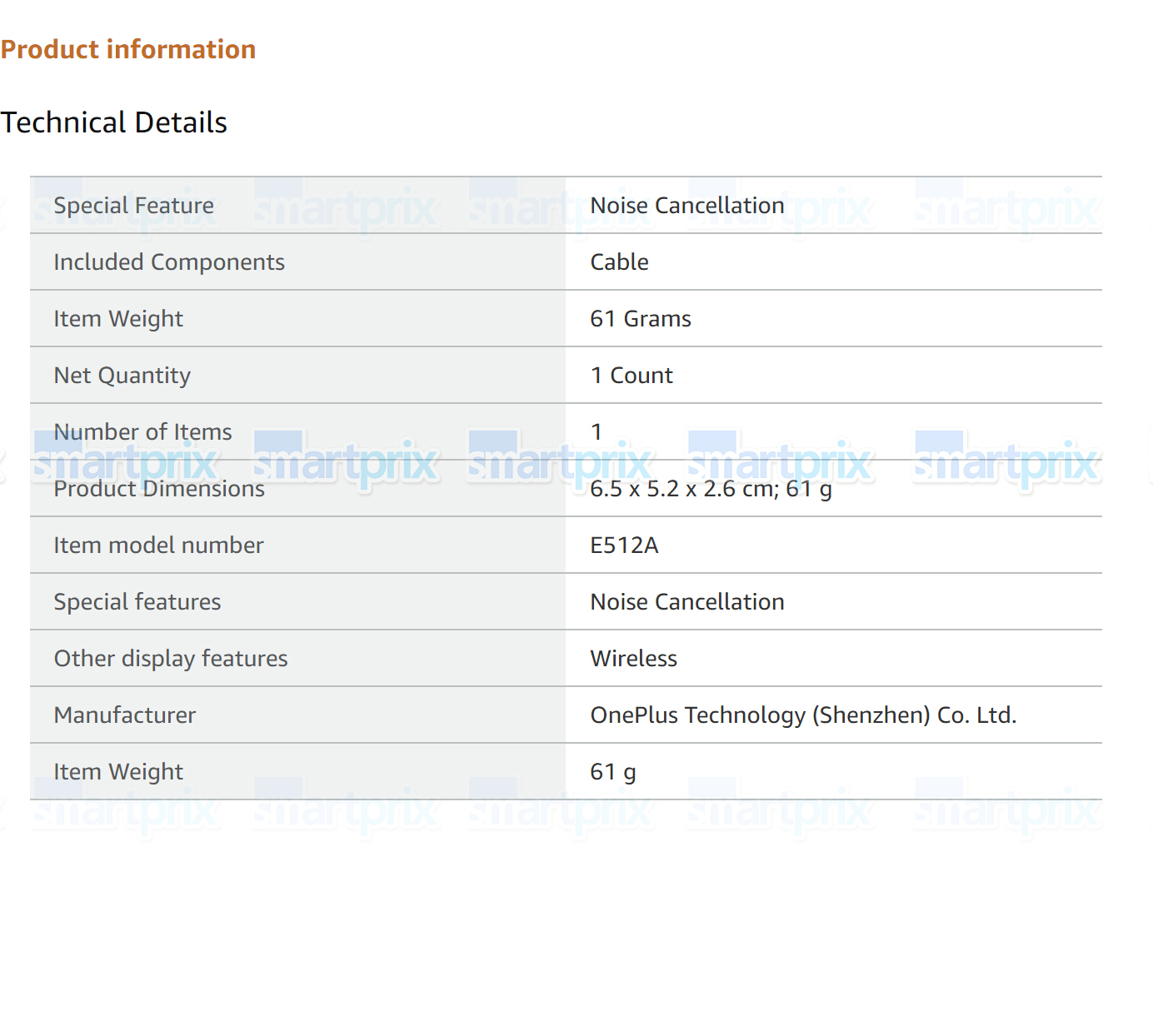Viewport: 1153px width, 1036px height.
Task: Click the 'Product information' heading
Action: [x=128, y=49]
